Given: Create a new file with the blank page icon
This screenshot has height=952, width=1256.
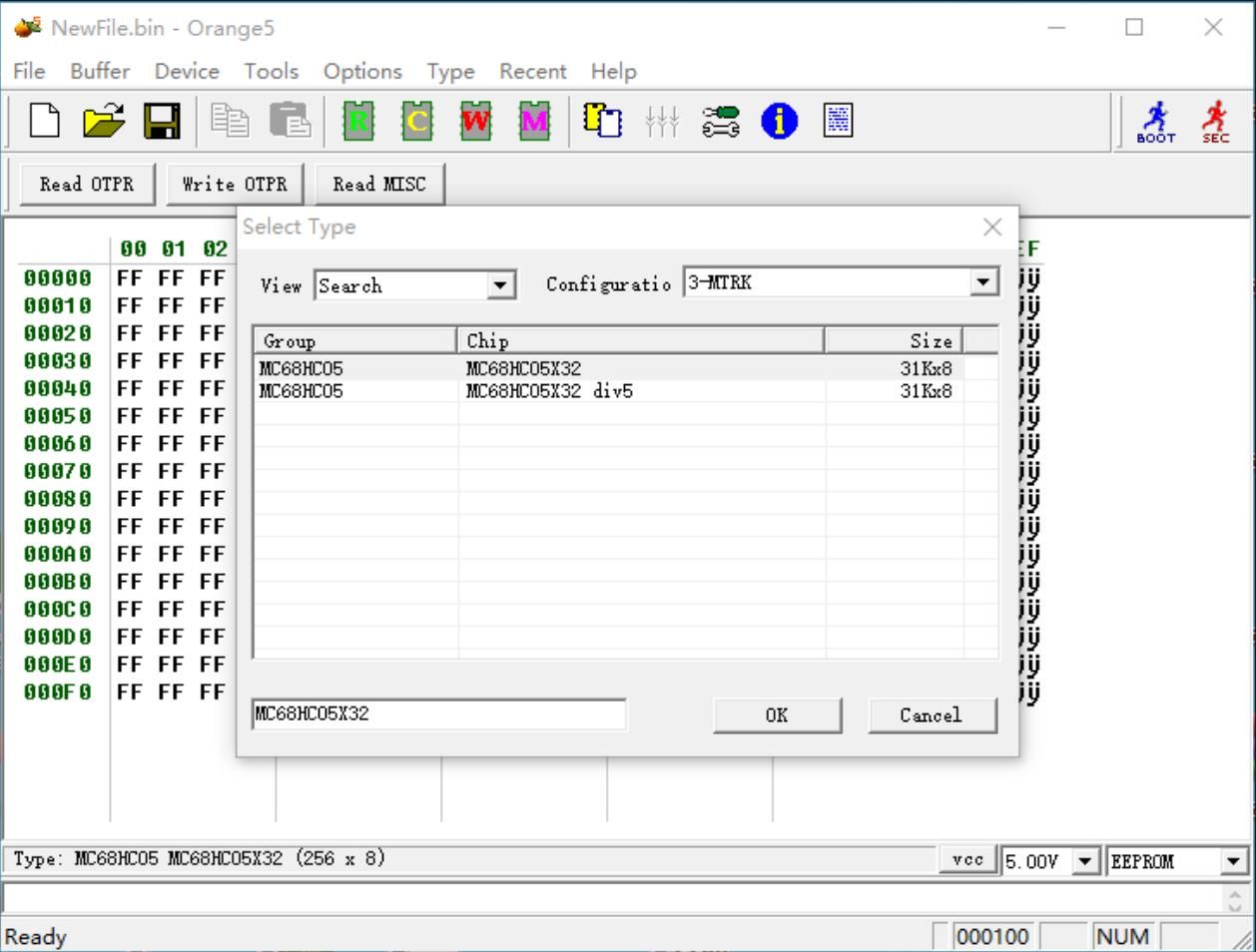Looking at the screenshot, I should tap(44, 122).
